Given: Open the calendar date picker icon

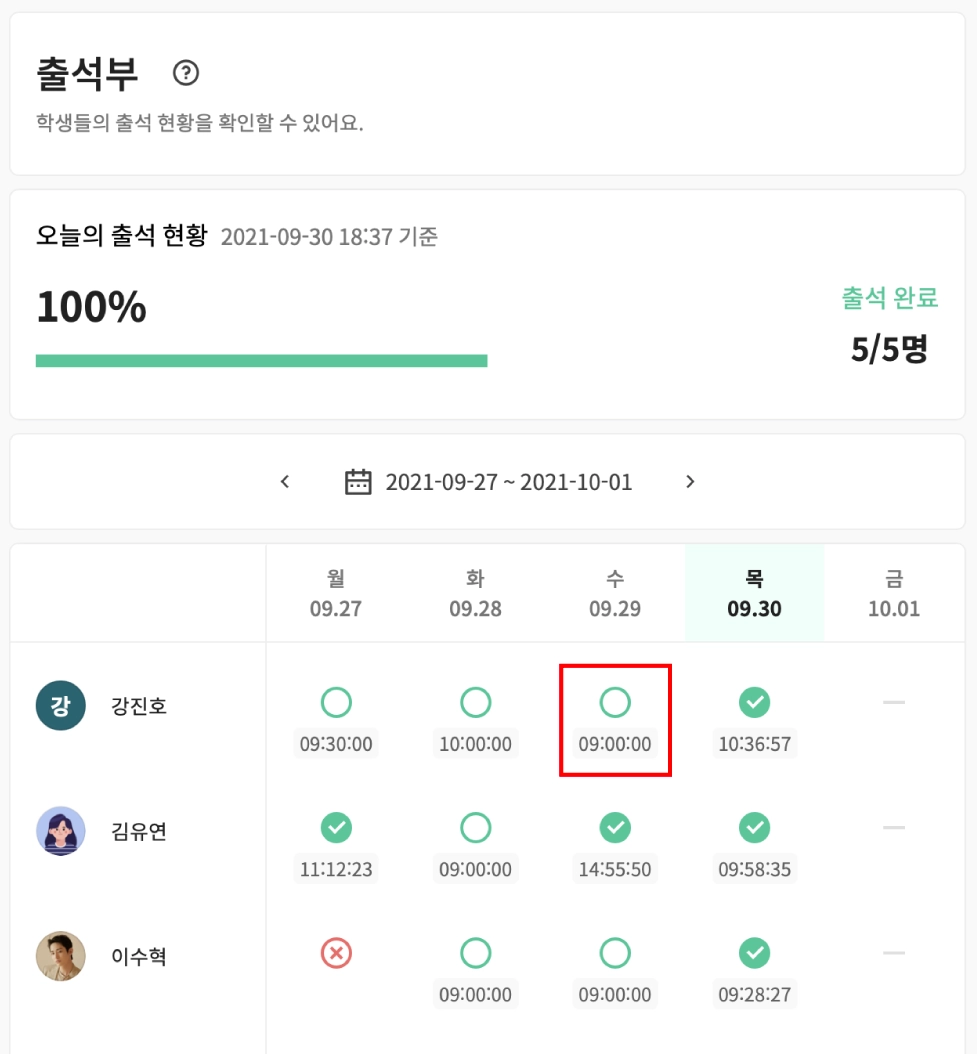Looking at the screenshot, I should pos(358,482).
